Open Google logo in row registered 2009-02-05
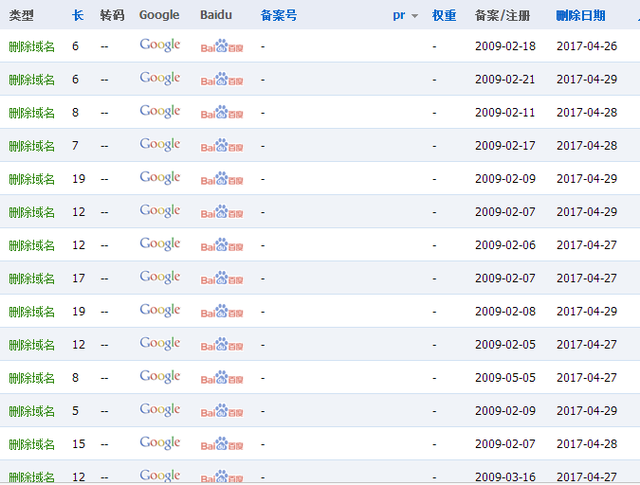This screenshot has height=485, width=640. (x=160, y=343)
